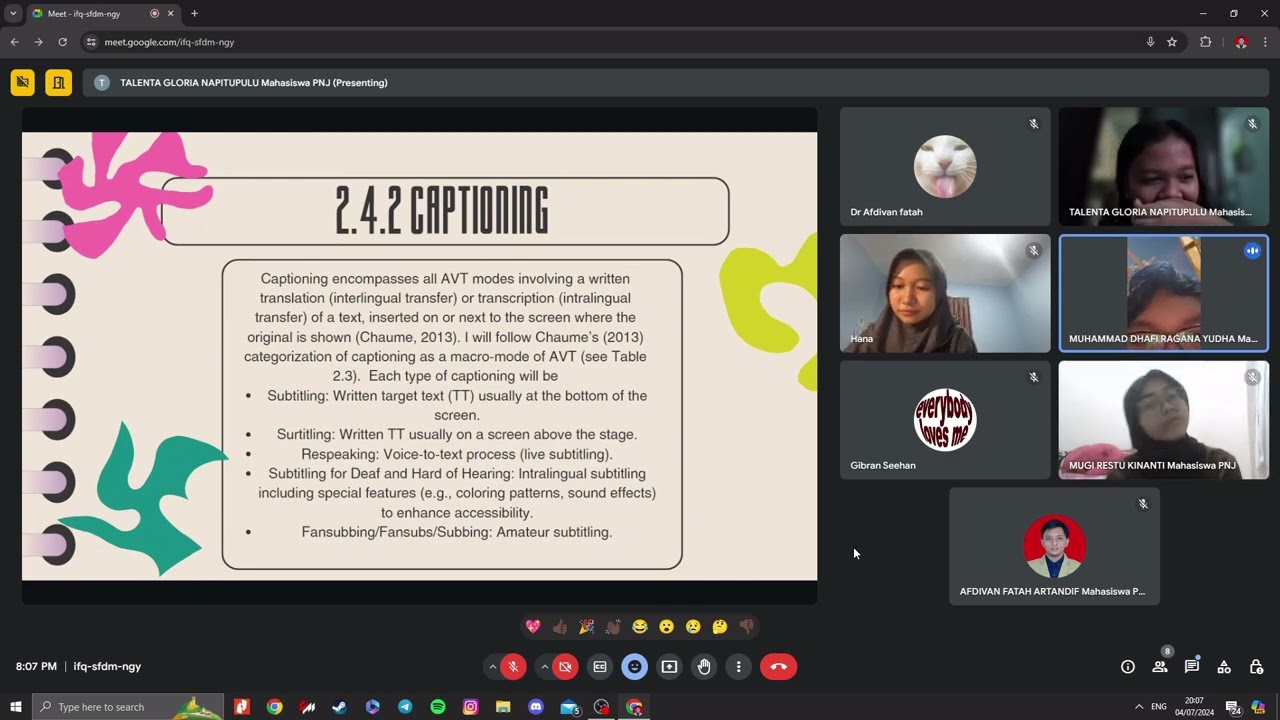Send the surprised face reaction
1280x720 pixels.
point(666,627)
